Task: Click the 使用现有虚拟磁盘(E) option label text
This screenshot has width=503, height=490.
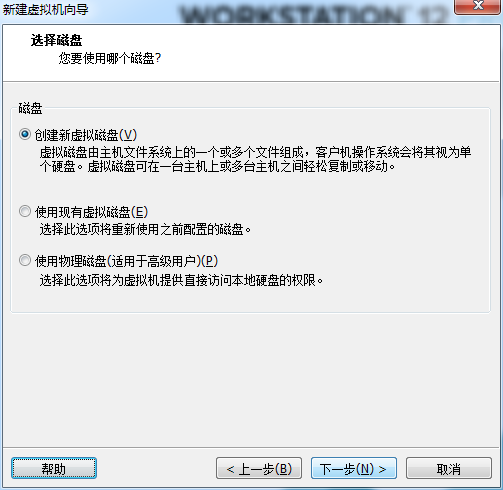Action: pos(91,212)
